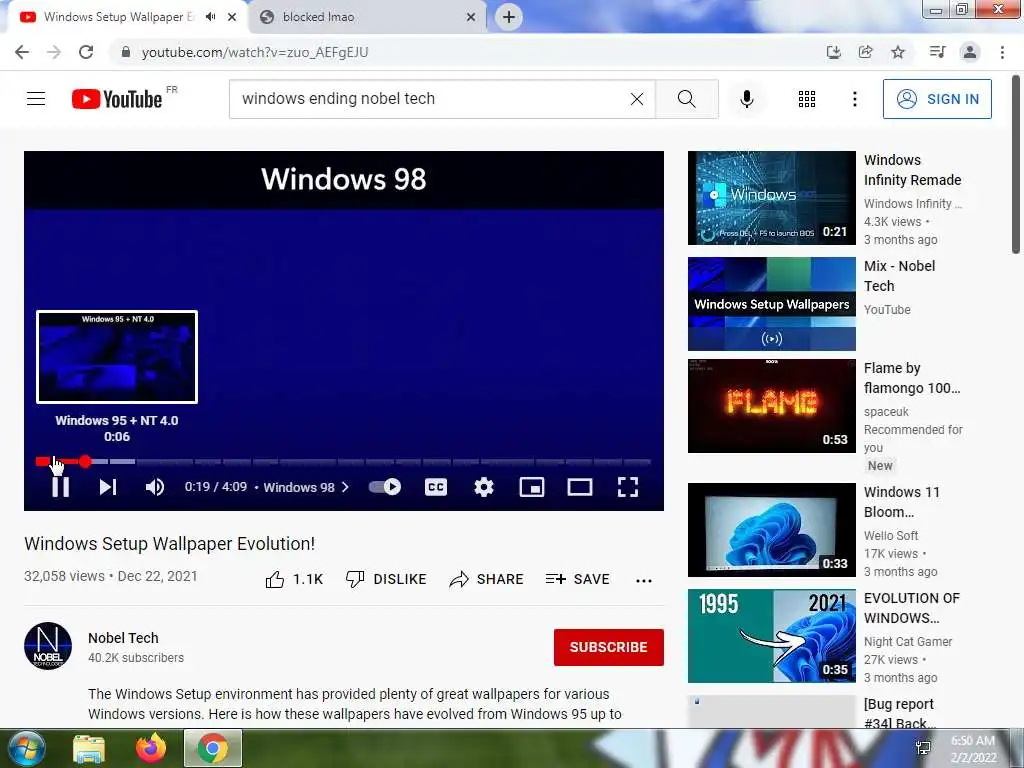
Task: Open Chrome three-dot menu
Action: pyautogui.click(x=1002, y=52)
